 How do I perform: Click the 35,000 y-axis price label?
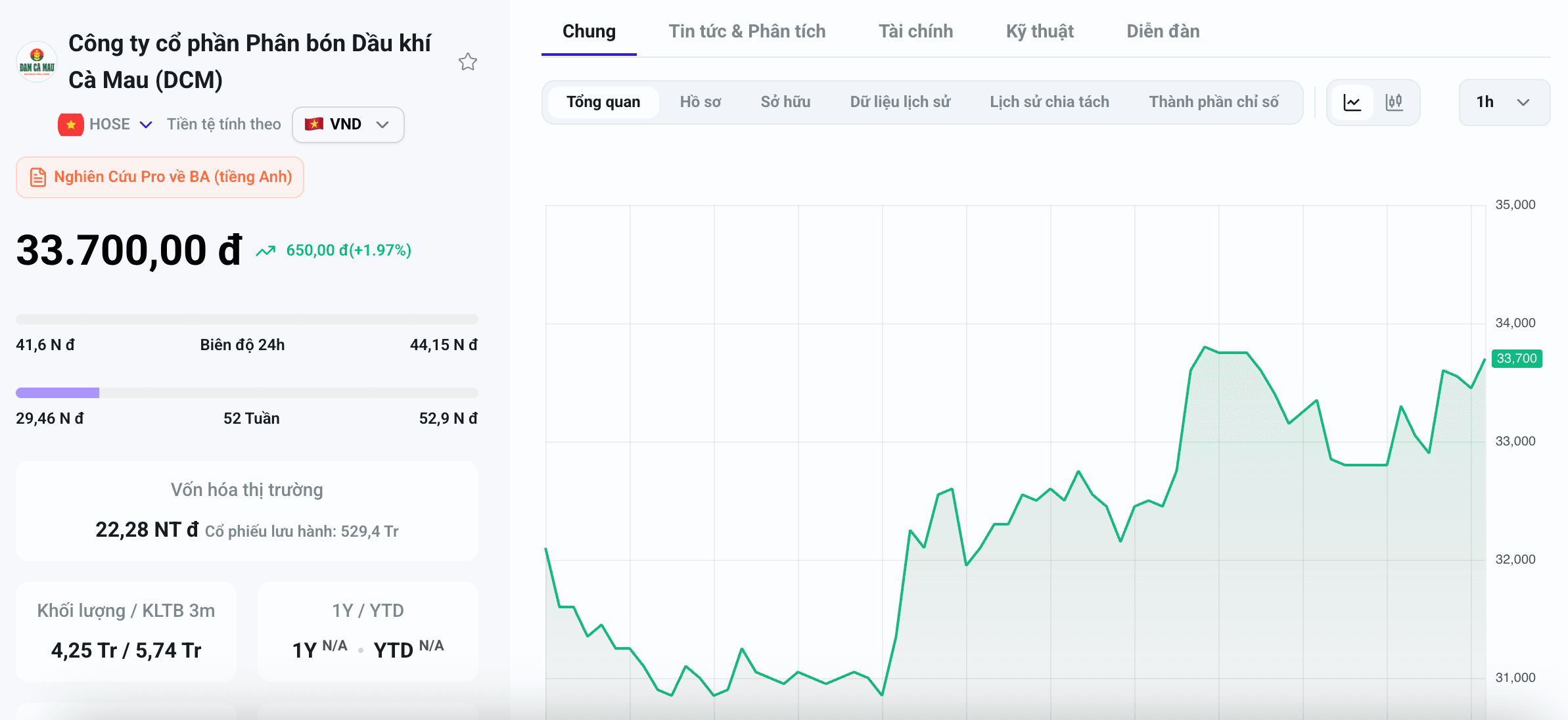click(x=1515, y=205)
